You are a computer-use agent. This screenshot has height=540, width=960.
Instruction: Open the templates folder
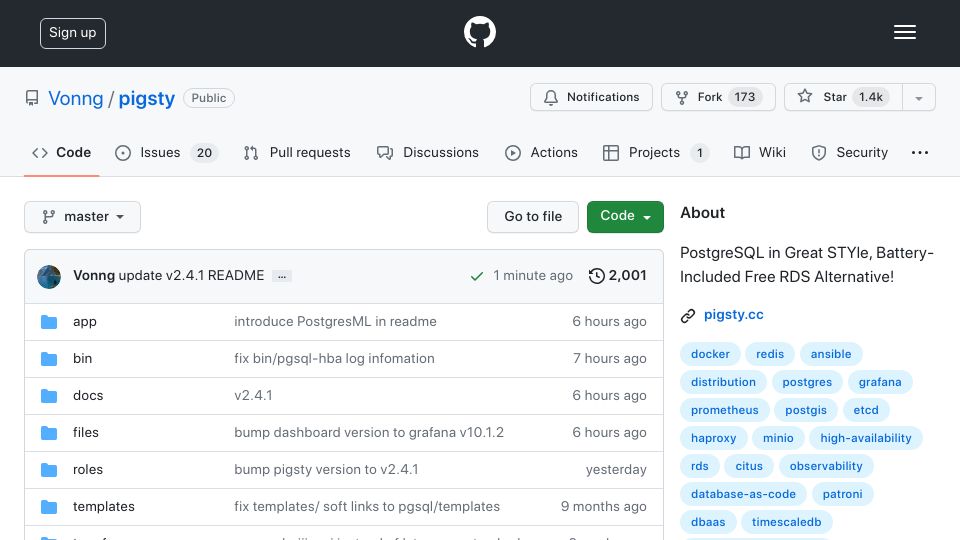coord(103,507)
